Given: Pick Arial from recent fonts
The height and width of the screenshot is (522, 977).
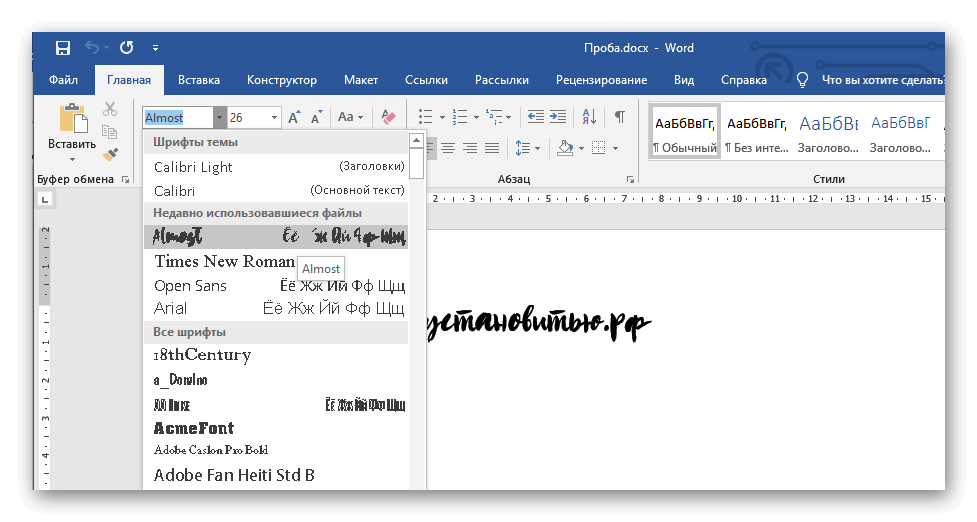Looking at the screenshot, I should [x=276, y=308].
